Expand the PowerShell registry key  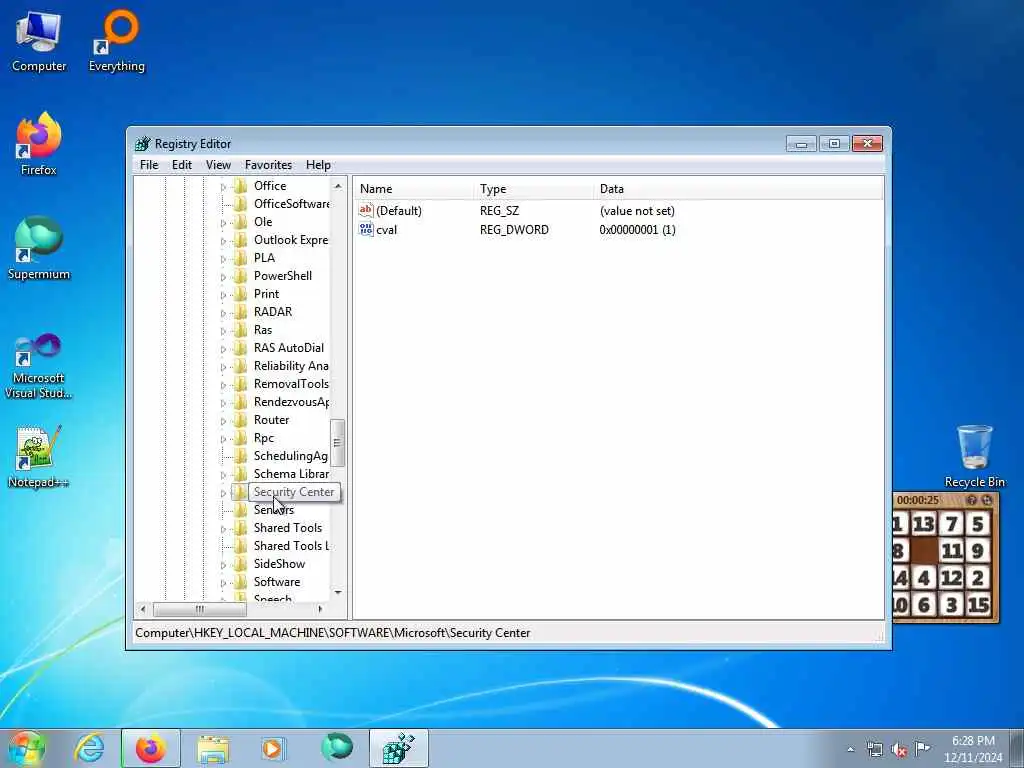(x=223, y=277)
